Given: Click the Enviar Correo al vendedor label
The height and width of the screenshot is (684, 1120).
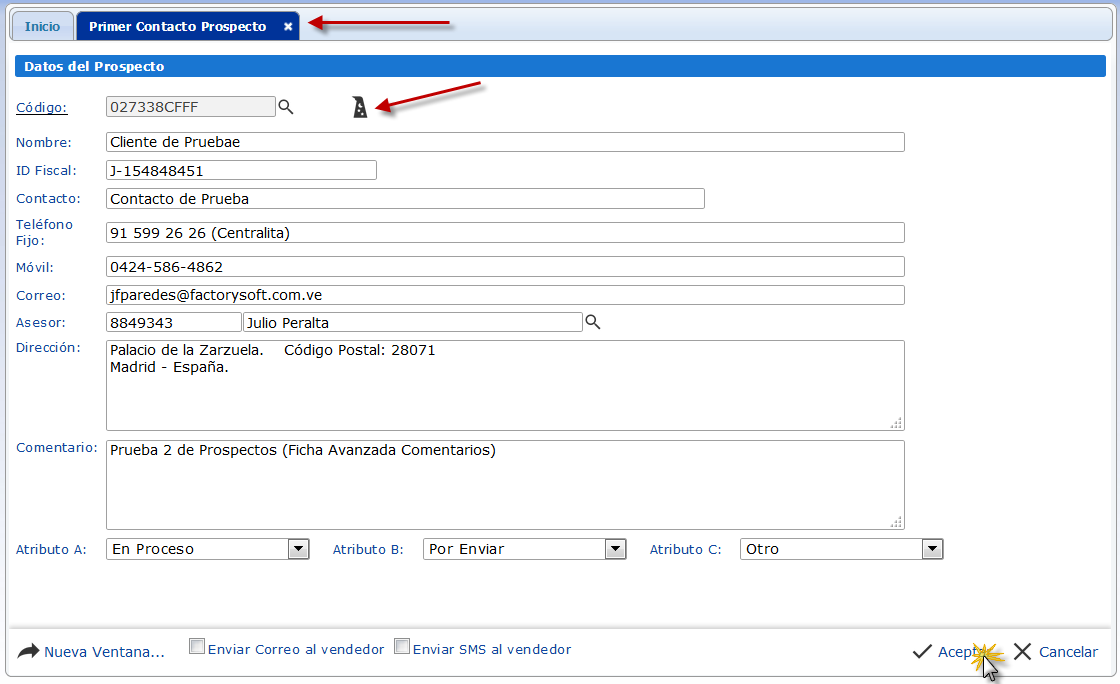Looking at the screenshot, I should (296, 650).
